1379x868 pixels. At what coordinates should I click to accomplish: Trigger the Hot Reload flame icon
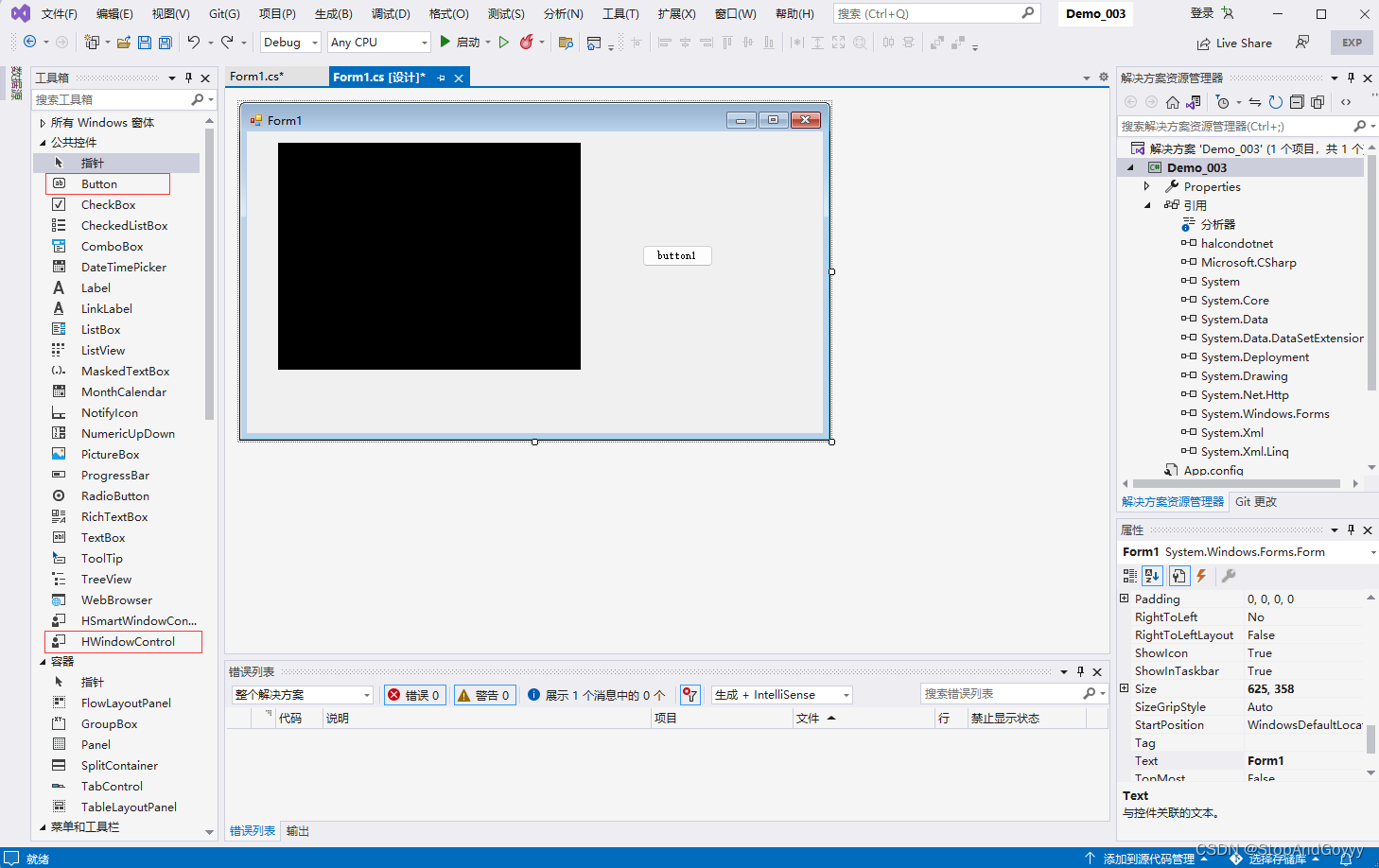(x=527, y=43)
